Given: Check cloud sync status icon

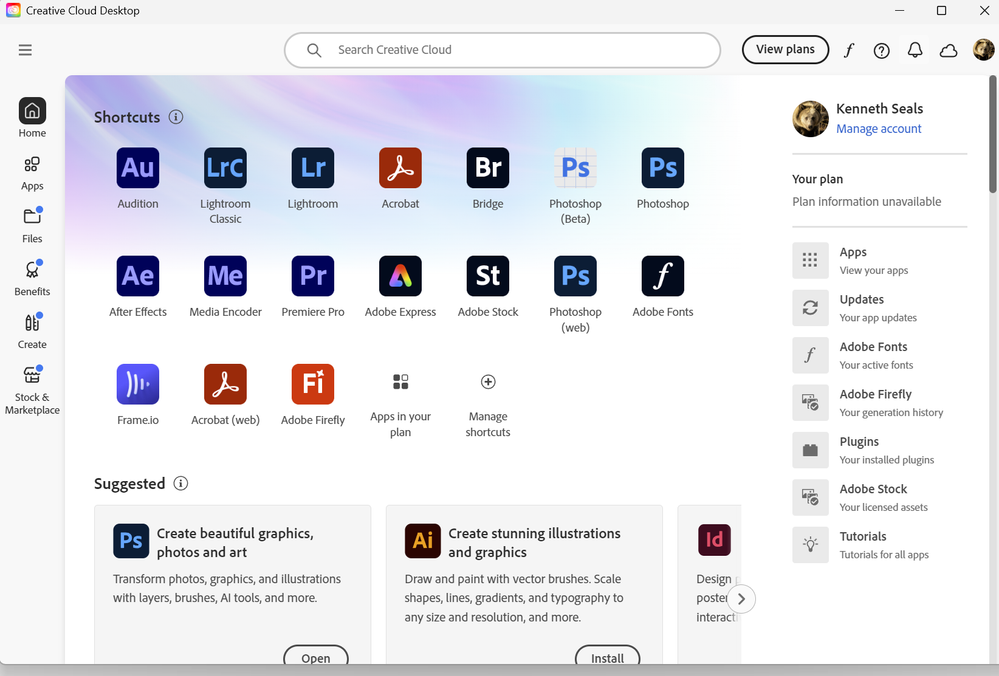Looking at the screenshot, I should (x=949, y=50).
